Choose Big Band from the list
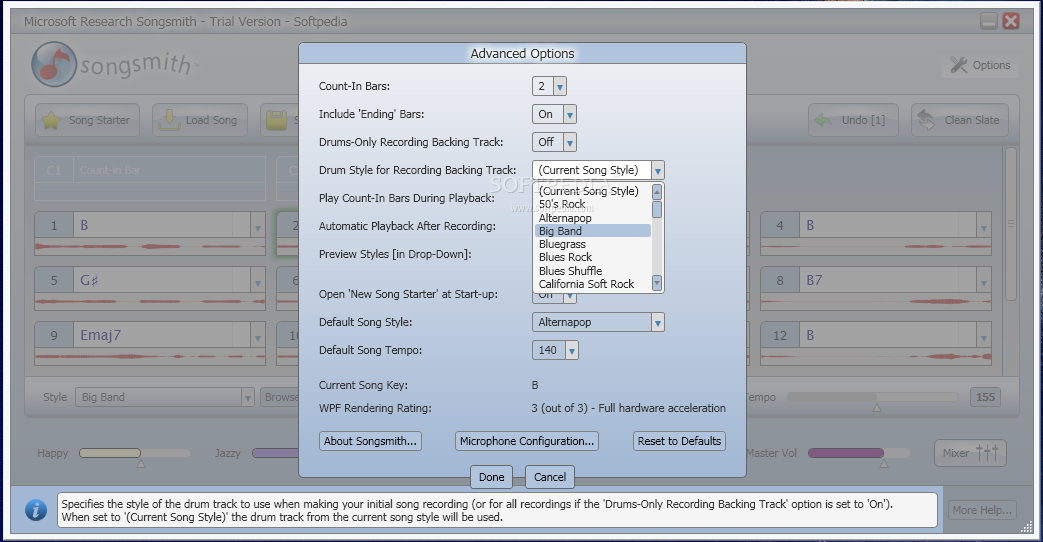The image size is (1043, 542). [x=593, y=231]
